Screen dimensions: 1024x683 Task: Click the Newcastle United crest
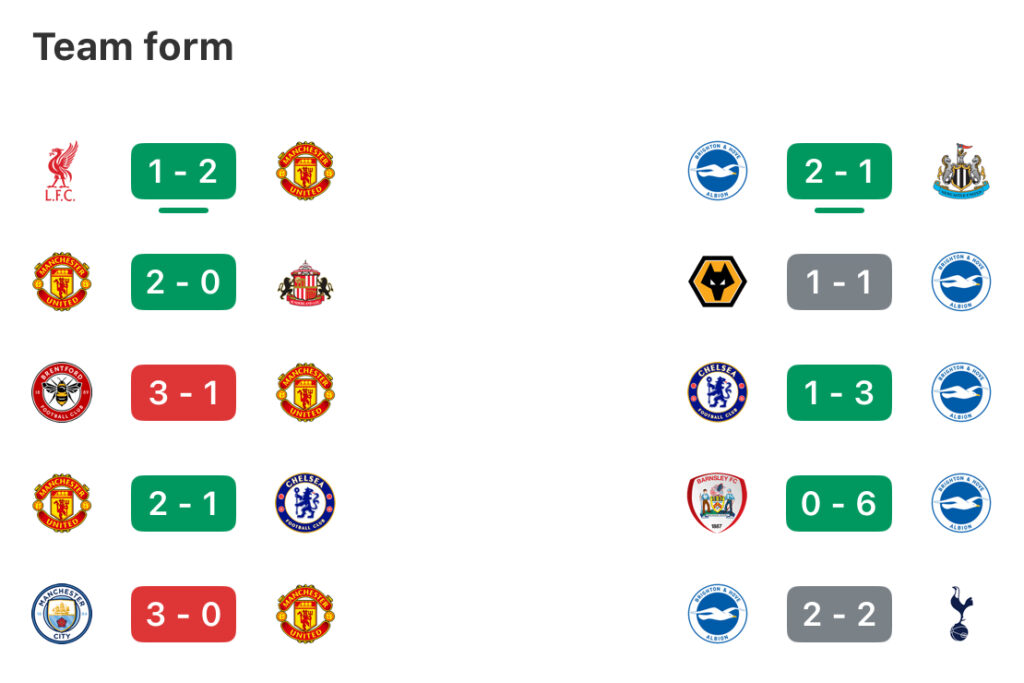click(x=960, y=171)
